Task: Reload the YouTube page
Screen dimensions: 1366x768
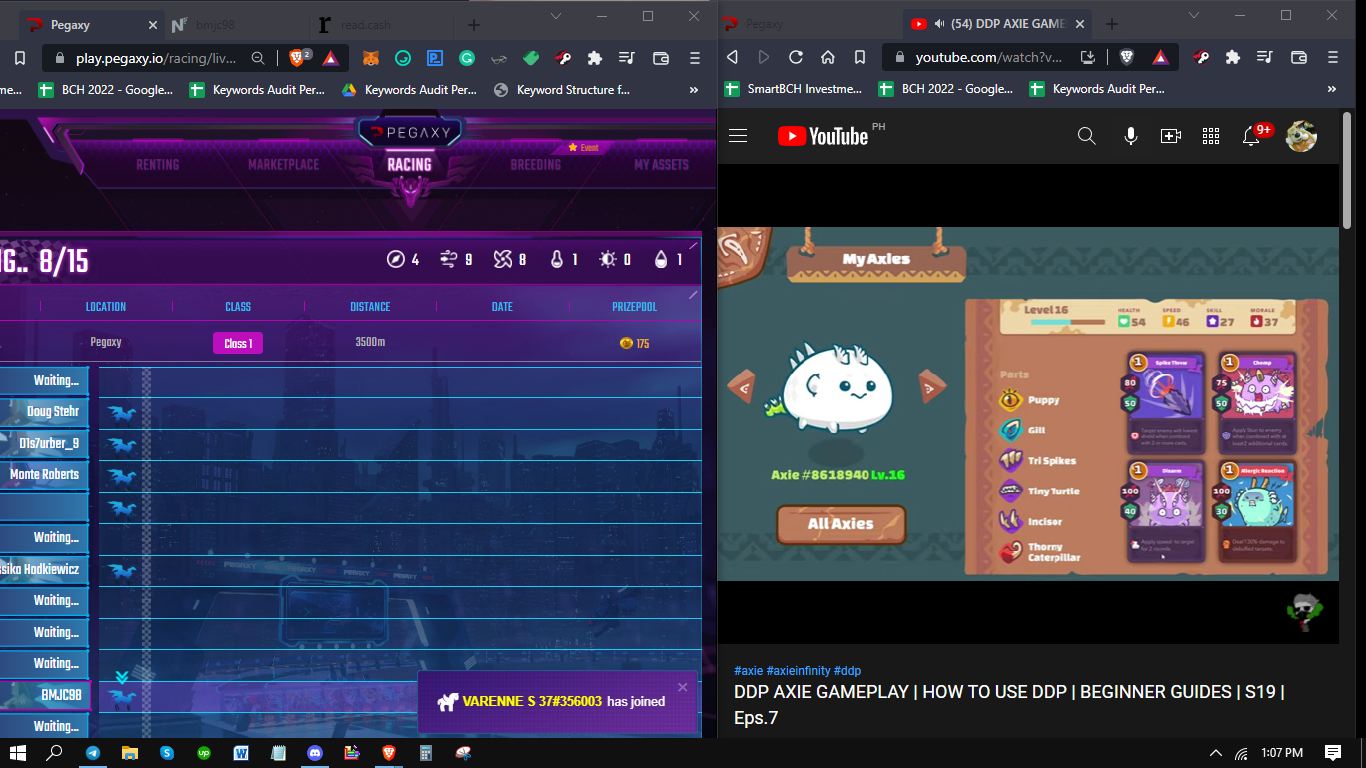Action: pyautogui.click(x=796, y=57)
